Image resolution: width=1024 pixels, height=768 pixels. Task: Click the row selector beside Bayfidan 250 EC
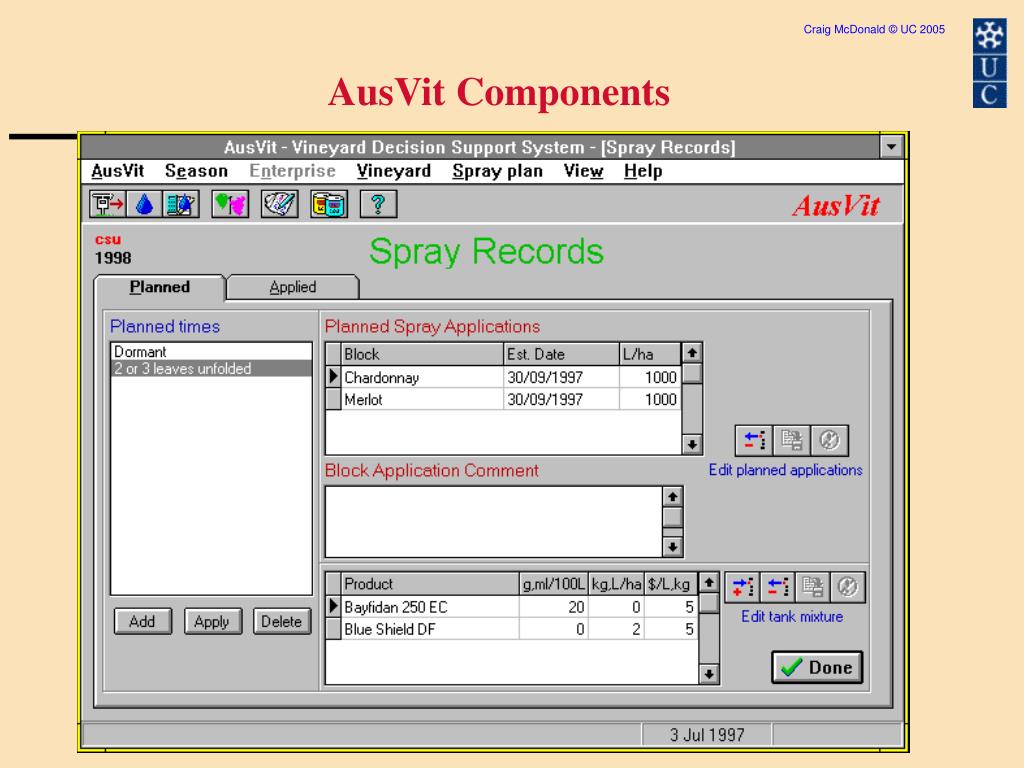click(x=333, y=607)
